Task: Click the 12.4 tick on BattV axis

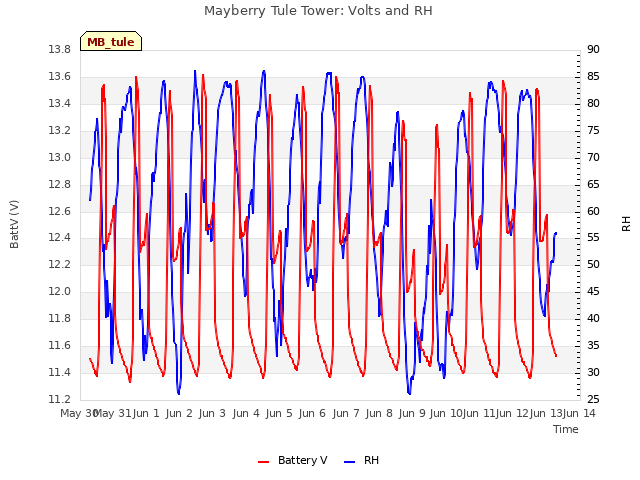Action: [x=60, y=238]
